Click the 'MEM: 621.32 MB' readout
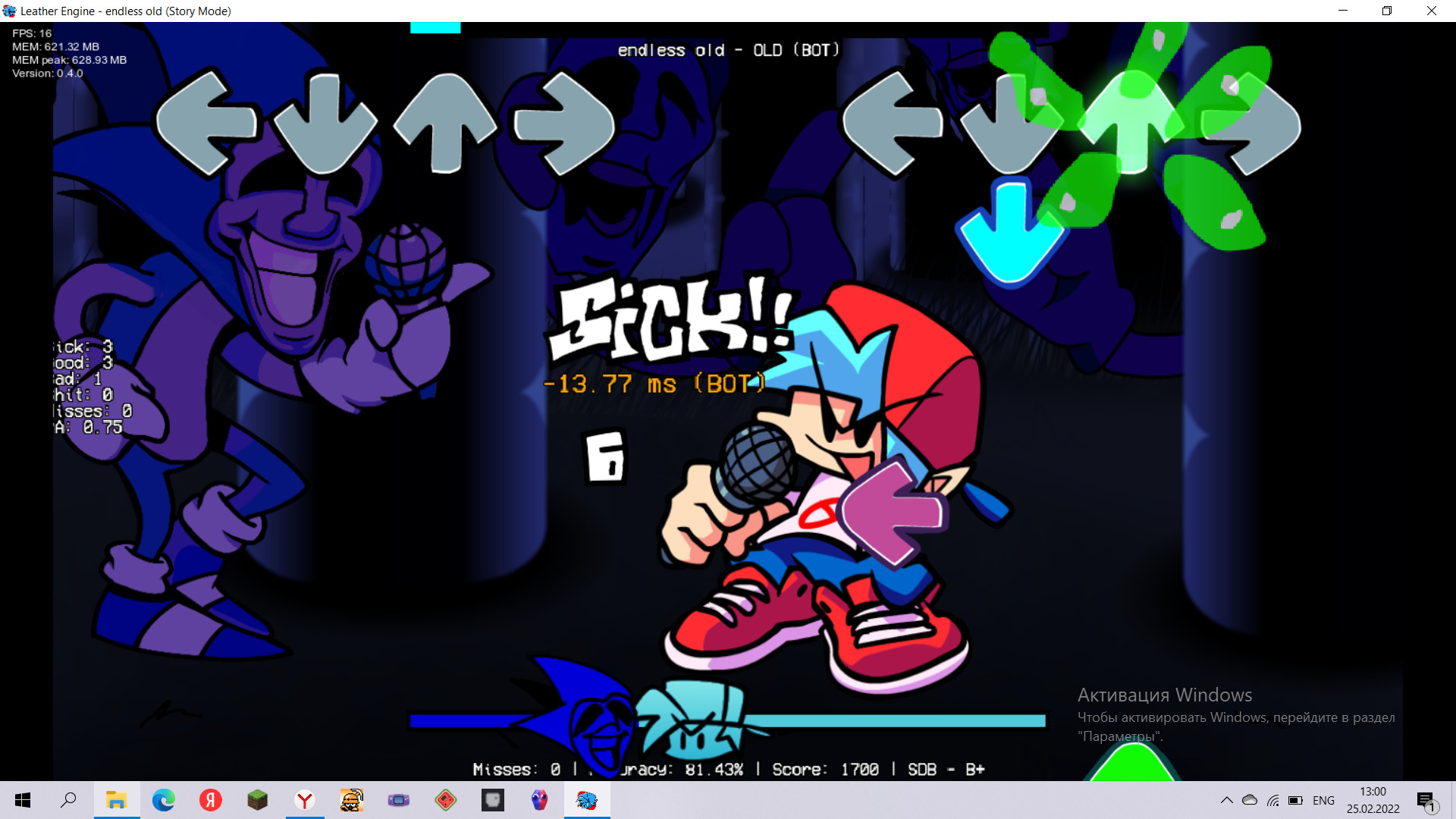Screen dimensions: 1456x819 (x=55, y=46)
